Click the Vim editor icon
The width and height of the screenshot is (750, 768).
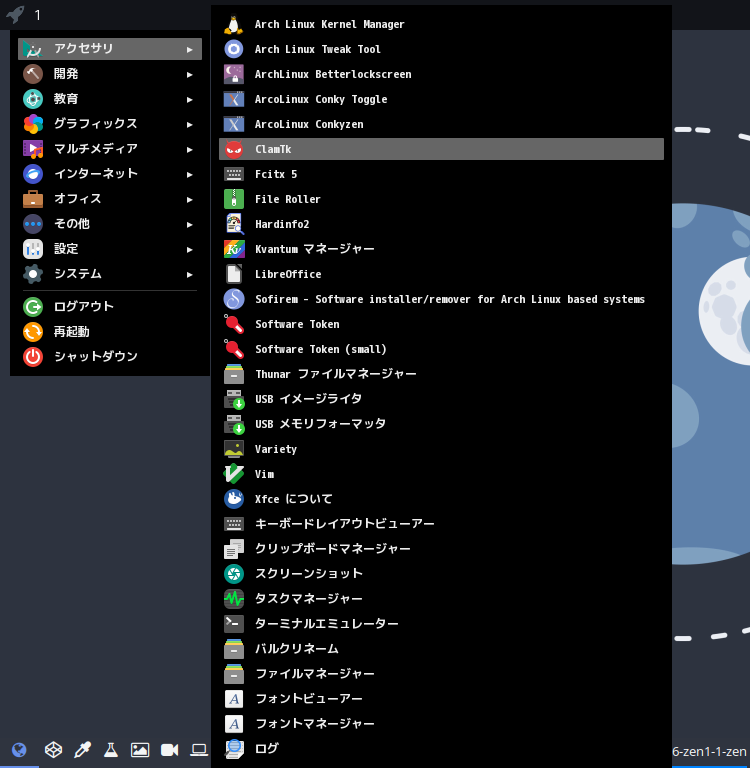pyautogui.click(x=234, y=474)
